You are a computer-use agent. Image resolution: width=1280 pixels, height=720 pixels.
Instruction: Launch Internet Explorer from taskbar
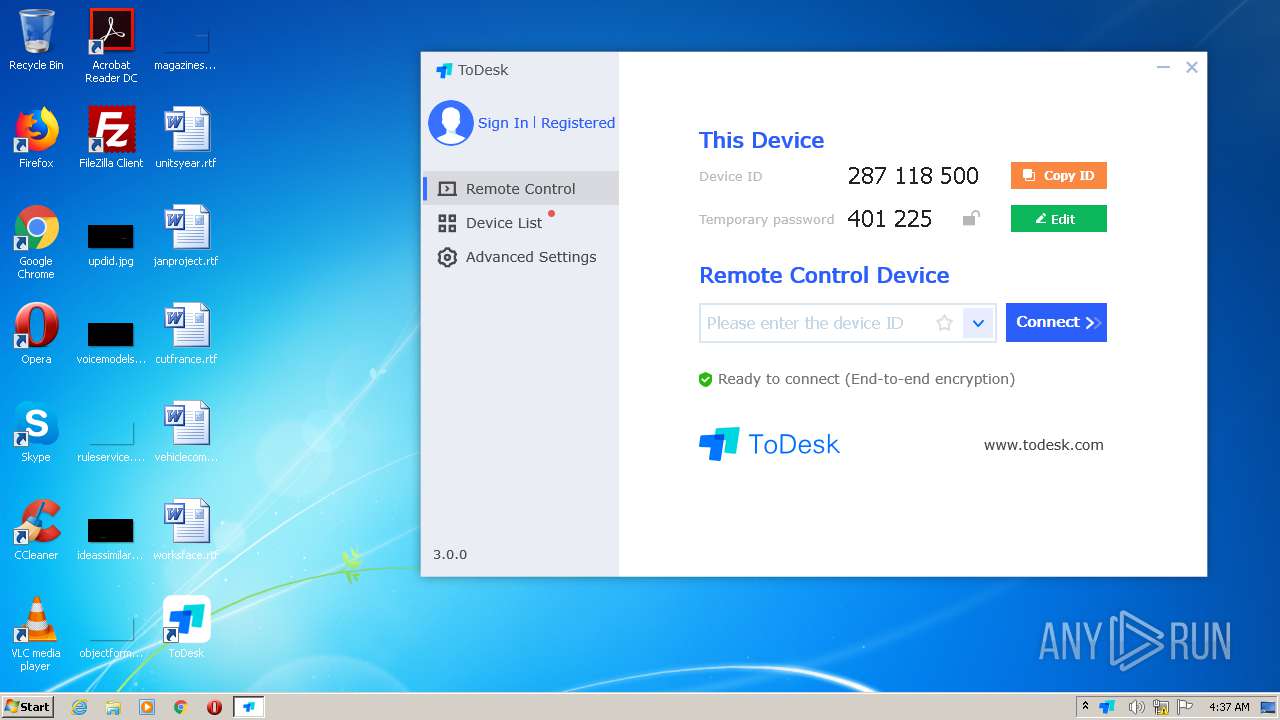click(x=80, y=707)
